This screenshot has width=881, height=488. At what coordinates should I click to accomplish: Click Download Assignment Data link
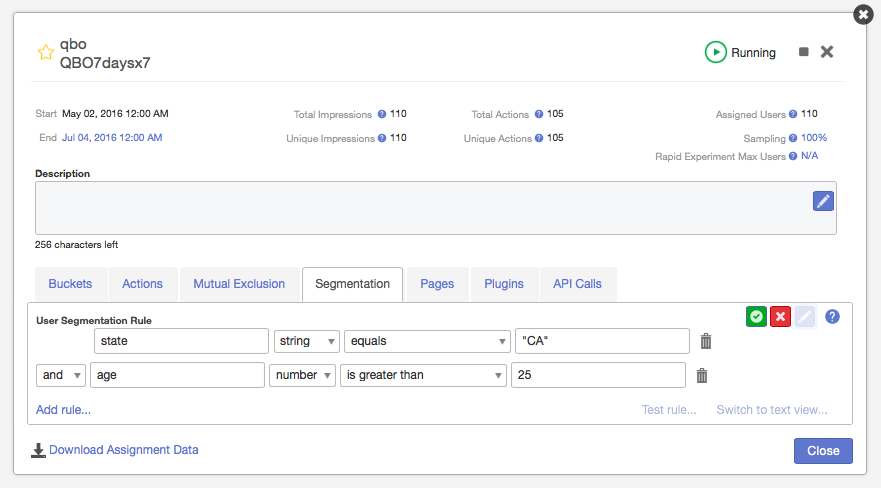124,450
